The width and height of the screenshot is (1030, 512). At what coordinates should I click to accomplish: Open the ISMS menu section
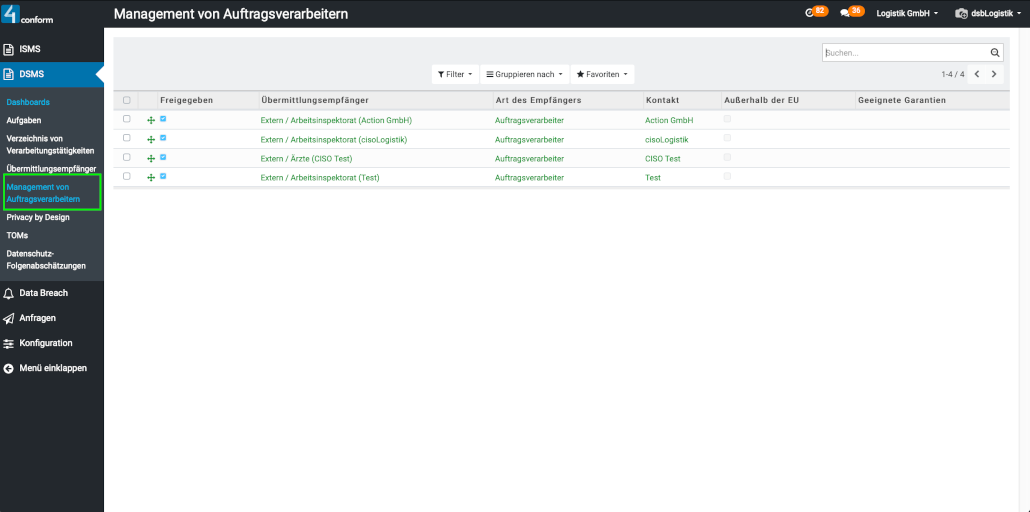(x=30, y=49)
